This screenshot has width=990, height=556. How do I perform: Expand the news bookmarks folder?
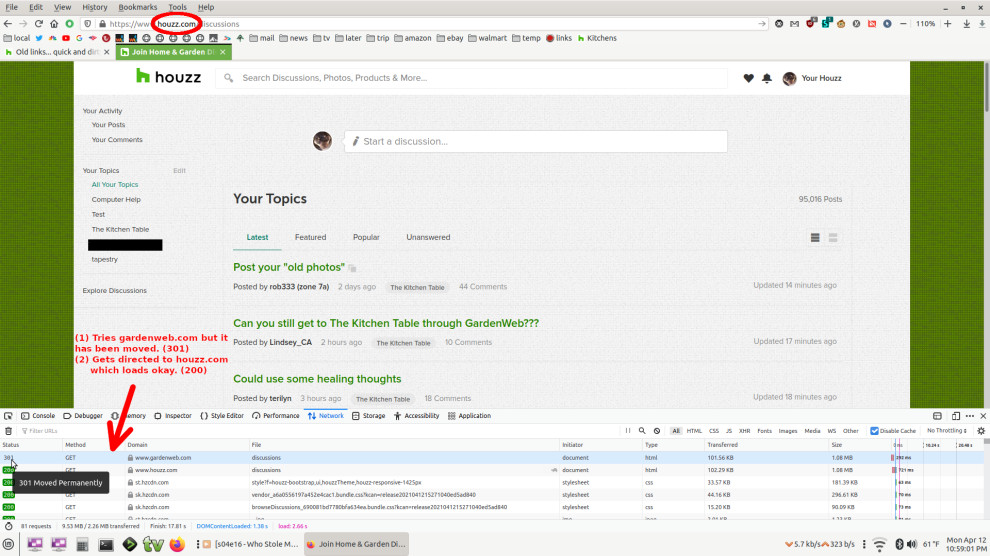293,38
